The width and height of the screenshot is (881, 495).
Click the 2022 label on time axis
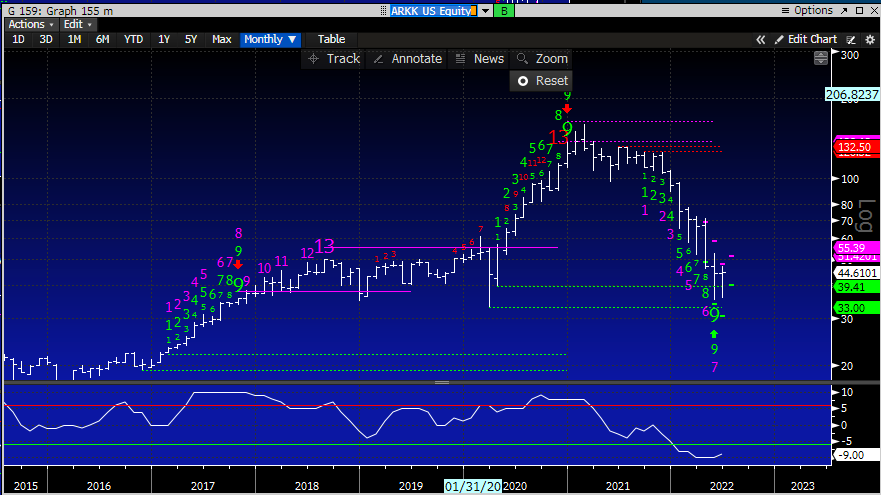[x=722, y=486]
